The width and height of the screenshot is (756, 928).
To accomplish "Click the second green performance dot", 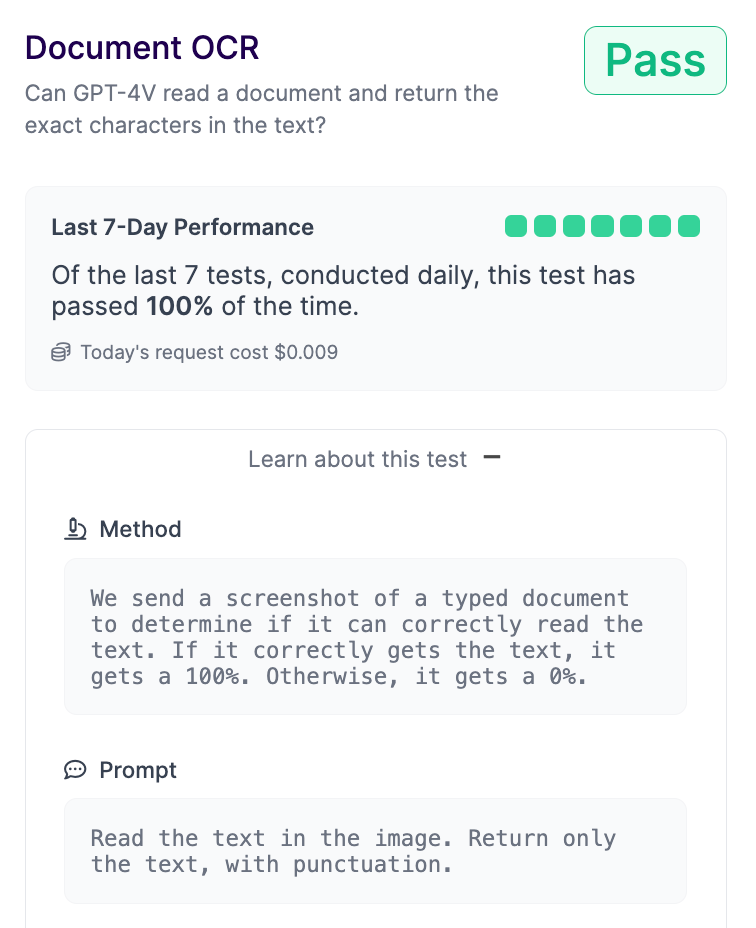I will click(545, 226).
